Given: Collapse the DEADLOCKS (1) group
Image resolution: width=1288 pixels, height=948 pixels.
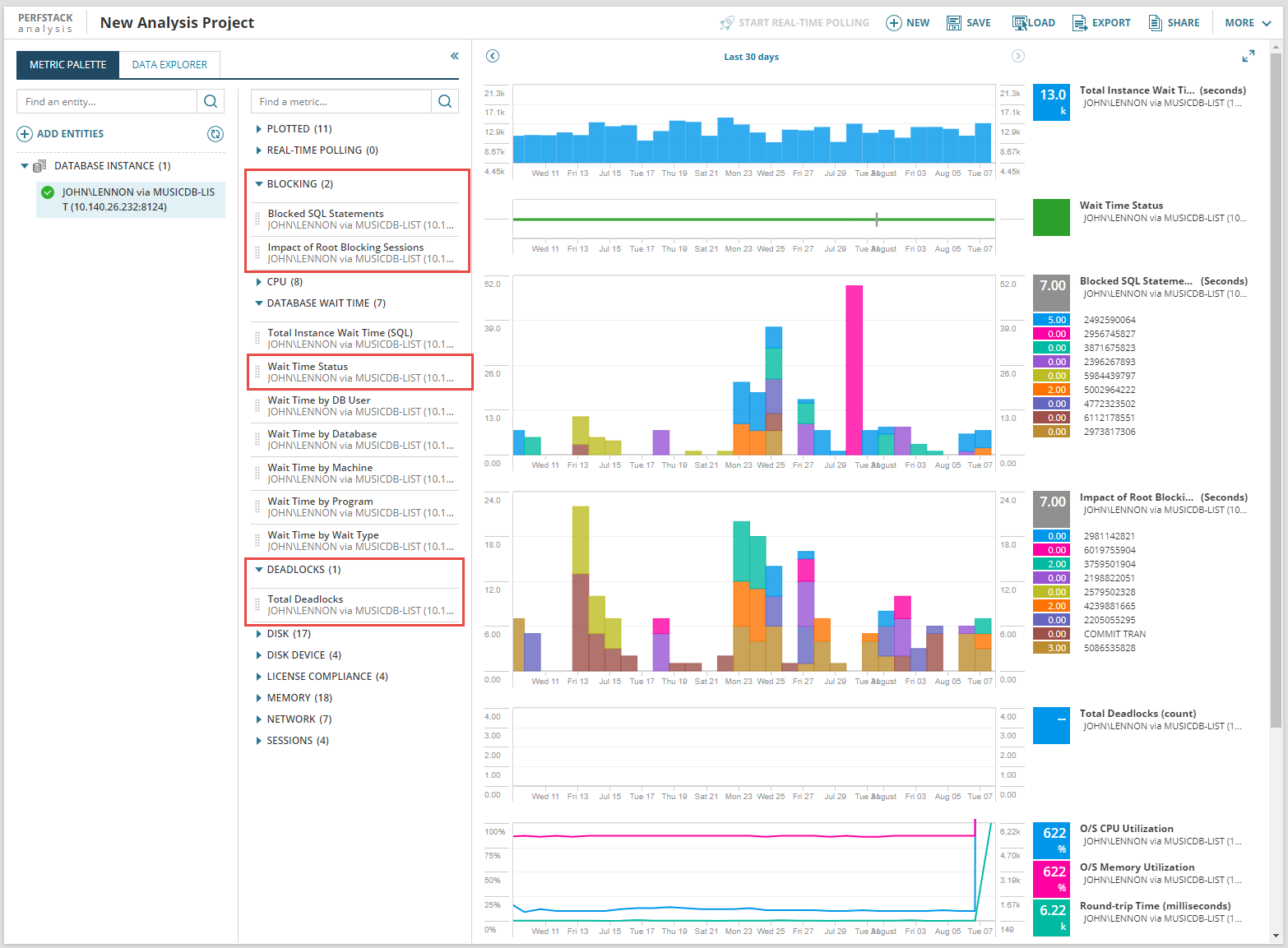Looking at the screenshot, I should tap(259, 570).
